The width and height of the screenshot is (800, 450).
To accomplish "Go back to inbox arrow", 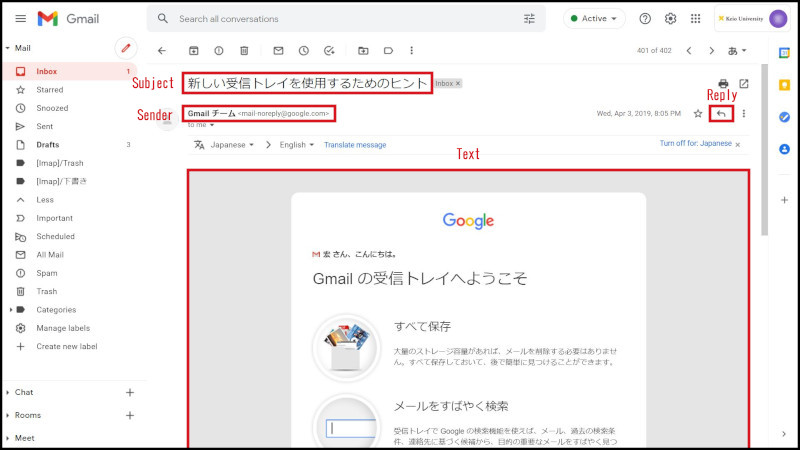I will (x=161, y=50).
